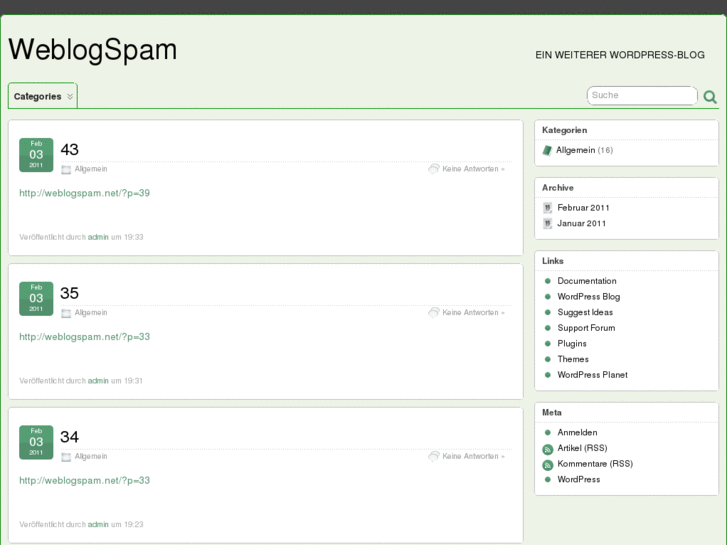Click the green bullet beside Documentation
Viewport: 727px width, 545px height.
548,281
